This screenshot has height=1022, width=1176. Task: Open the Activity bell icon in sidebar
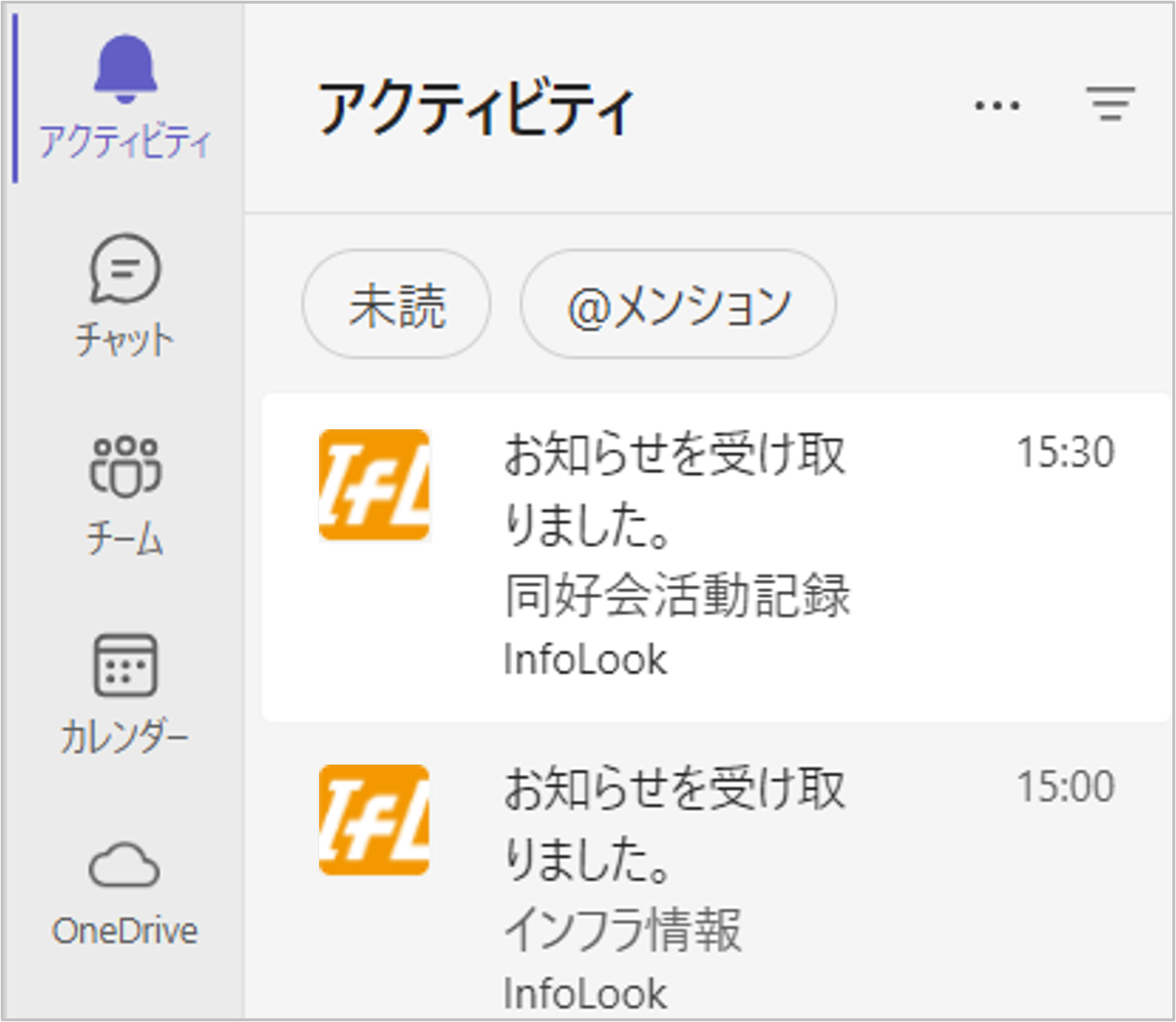click(124, 69)
